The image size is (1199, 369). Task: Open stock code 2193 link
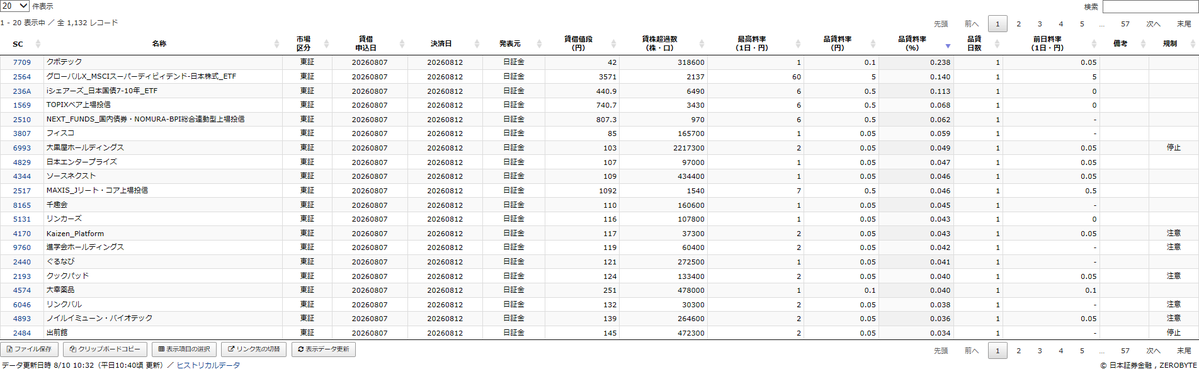click(21, 276)
